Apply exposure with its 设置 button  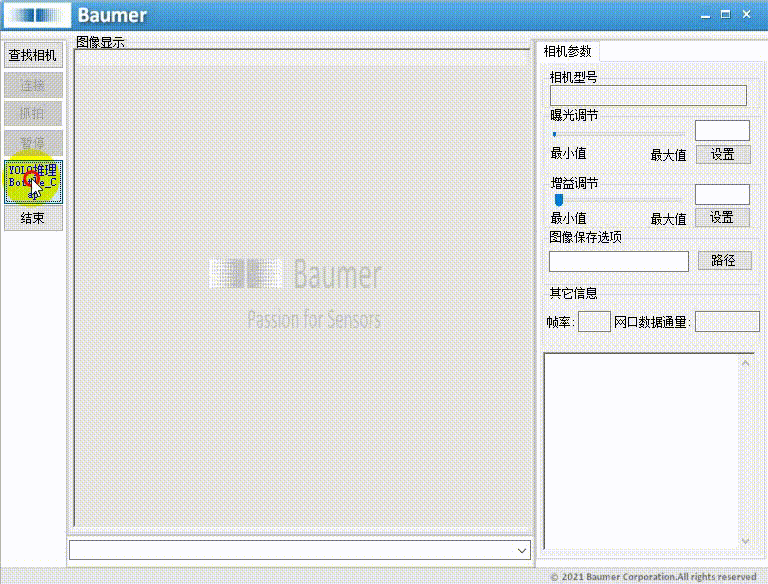pos(723,155)
